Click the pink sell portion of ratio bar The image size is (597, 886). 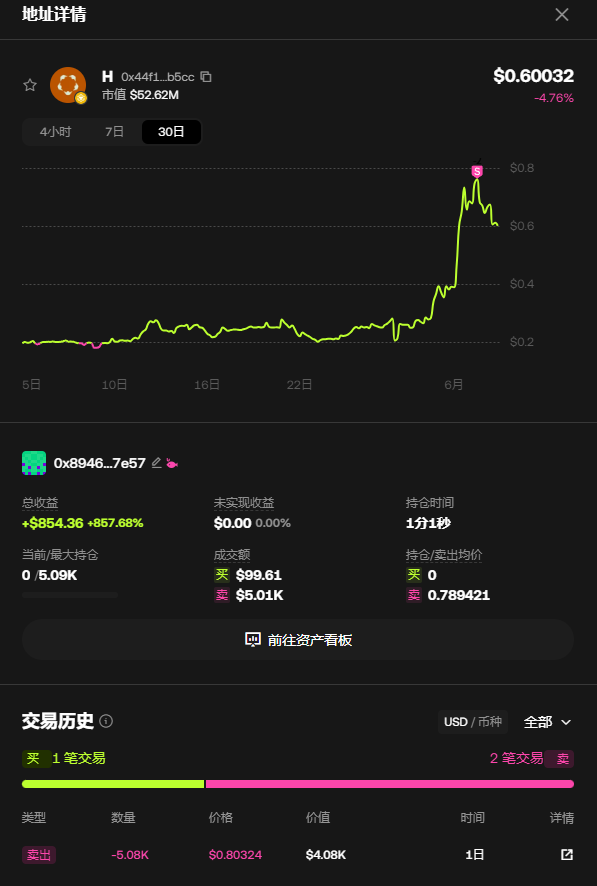click(390, 784)
